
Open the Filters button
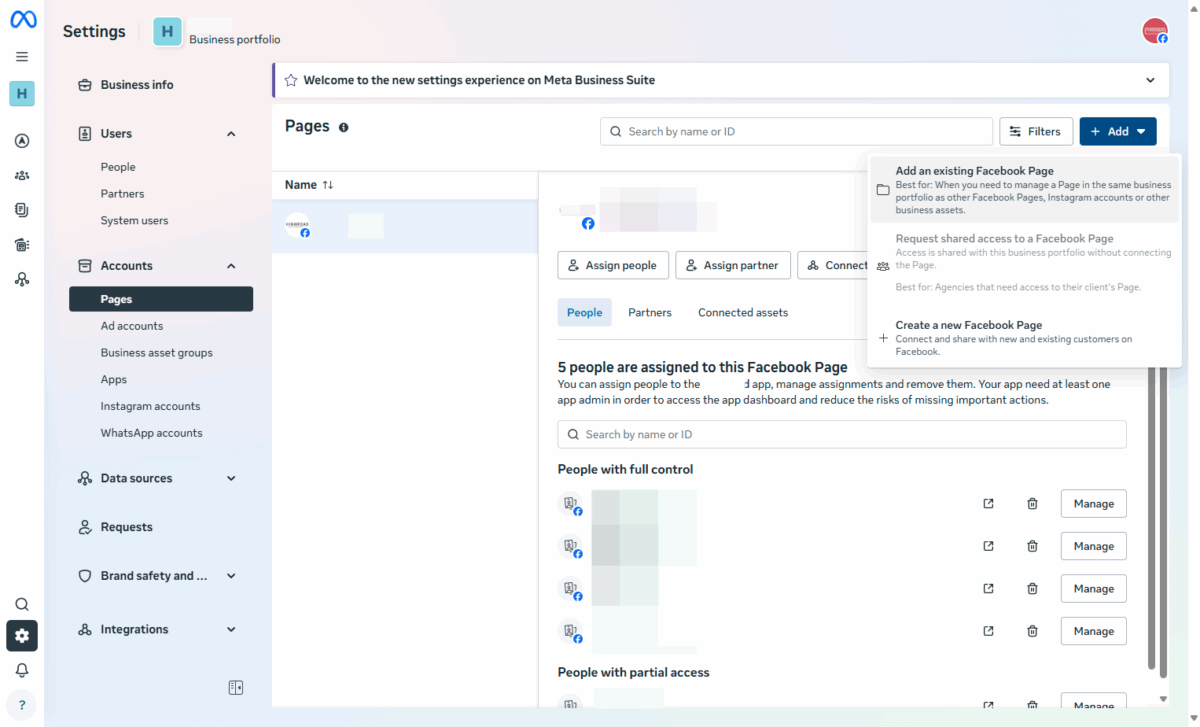click(1035, 131)
